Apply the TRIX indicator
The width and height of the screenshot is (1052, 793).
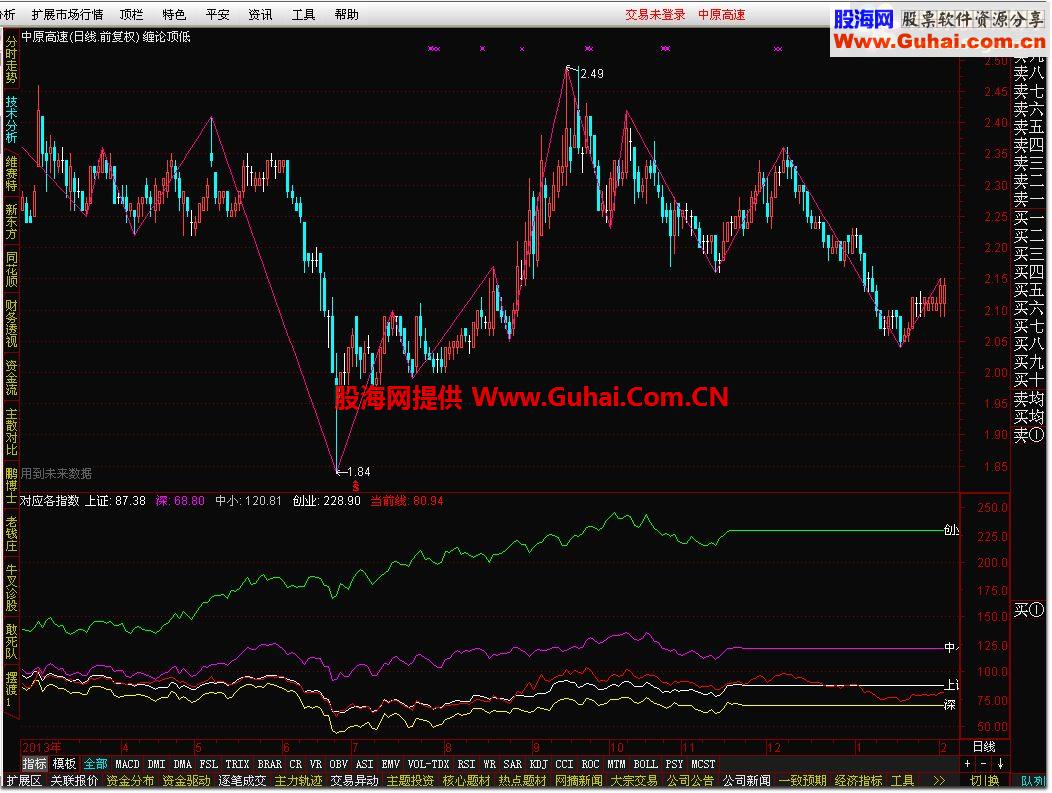click(238, 763)
